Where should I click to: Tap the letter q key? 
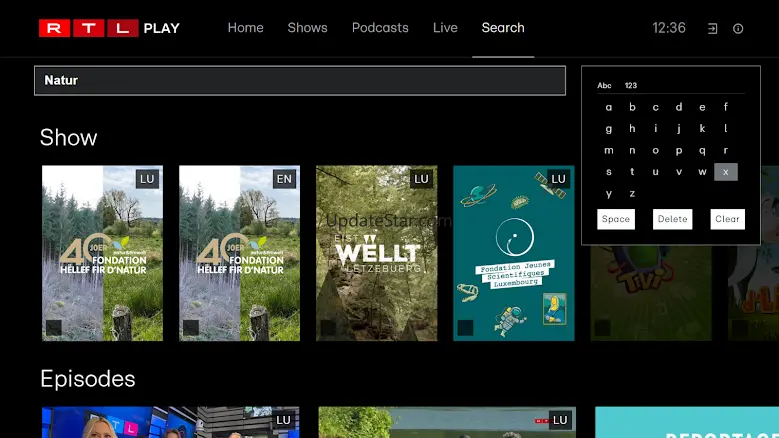[x=702, y=150]
